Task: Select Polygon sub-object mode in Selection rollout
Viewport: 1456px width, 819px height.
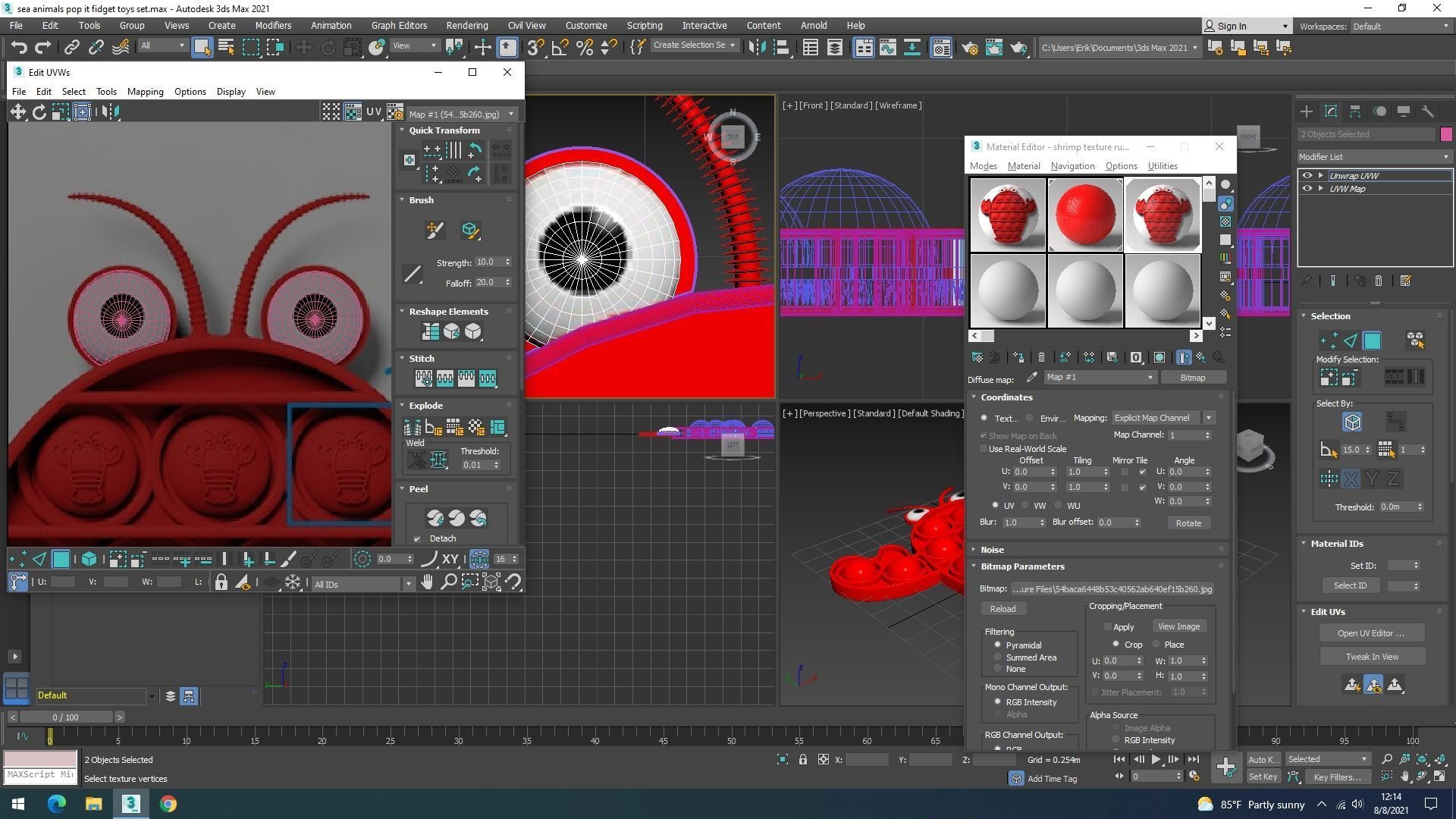Action: (1372, 340)
